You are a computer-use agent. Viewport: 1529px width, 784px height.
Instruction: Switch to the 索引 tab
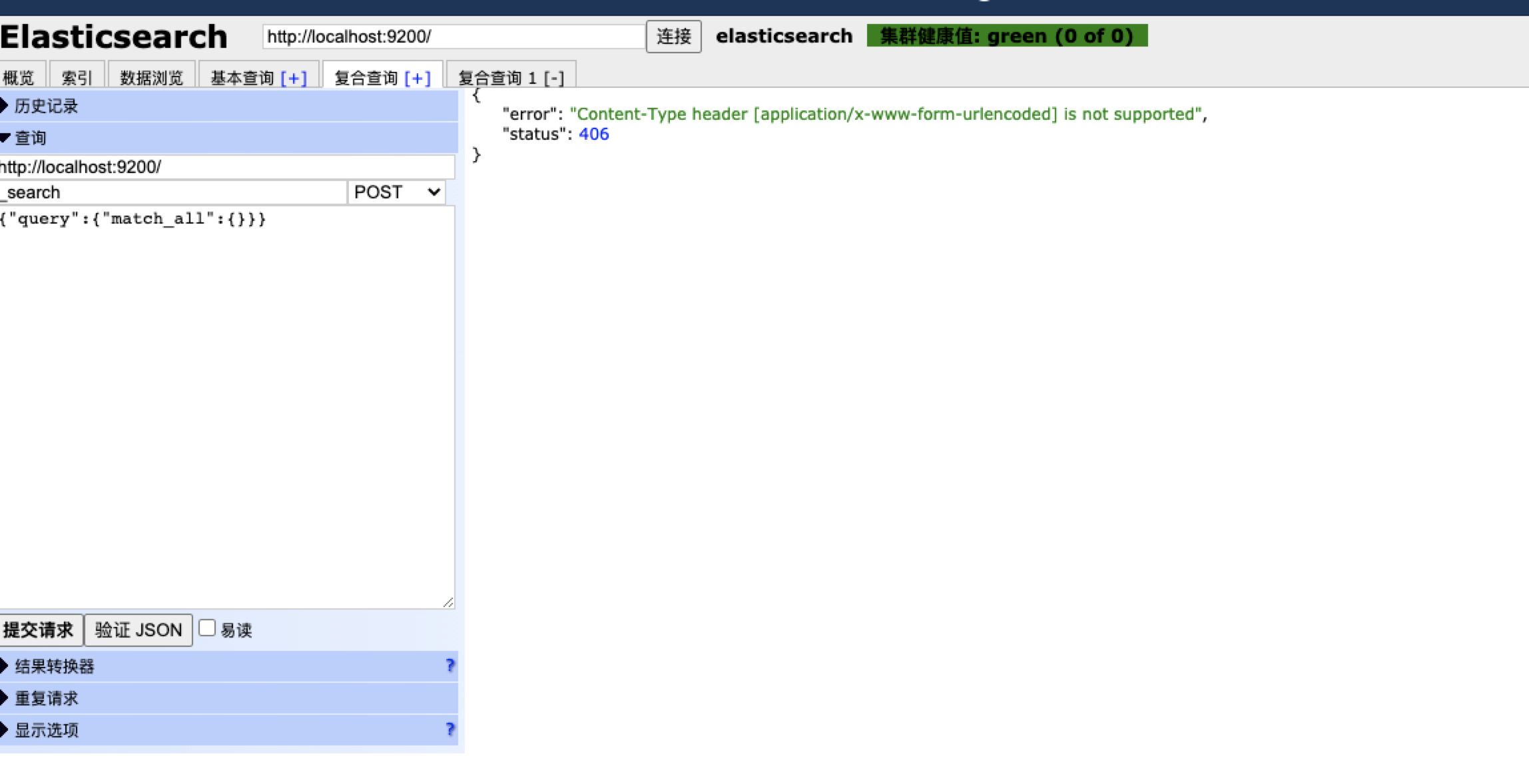pyautogui.click(x=77, y=78)
